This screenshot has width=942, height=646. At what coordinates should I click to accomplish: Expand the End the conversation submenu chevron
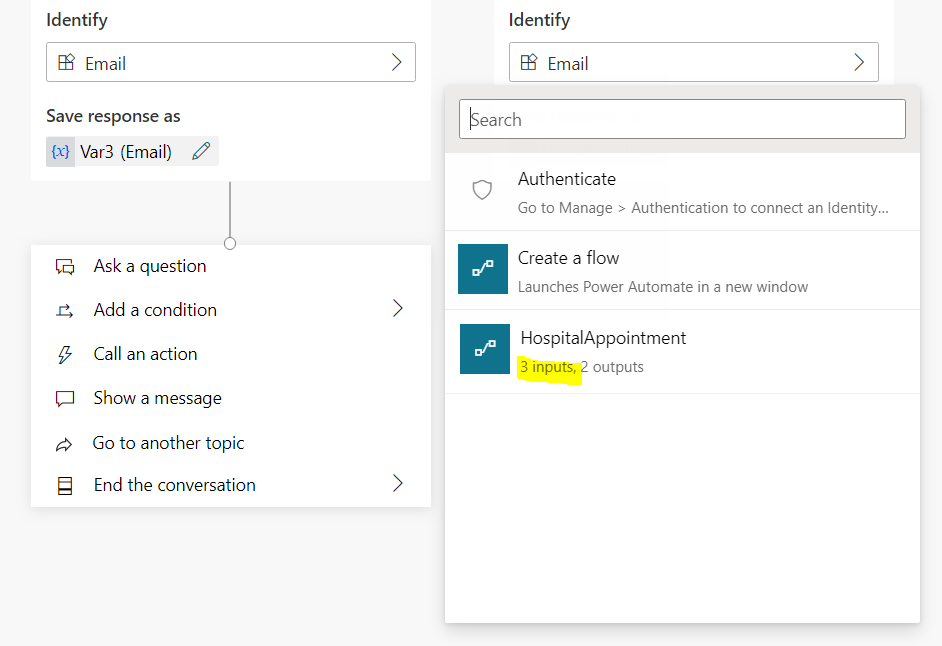point(397,483)
